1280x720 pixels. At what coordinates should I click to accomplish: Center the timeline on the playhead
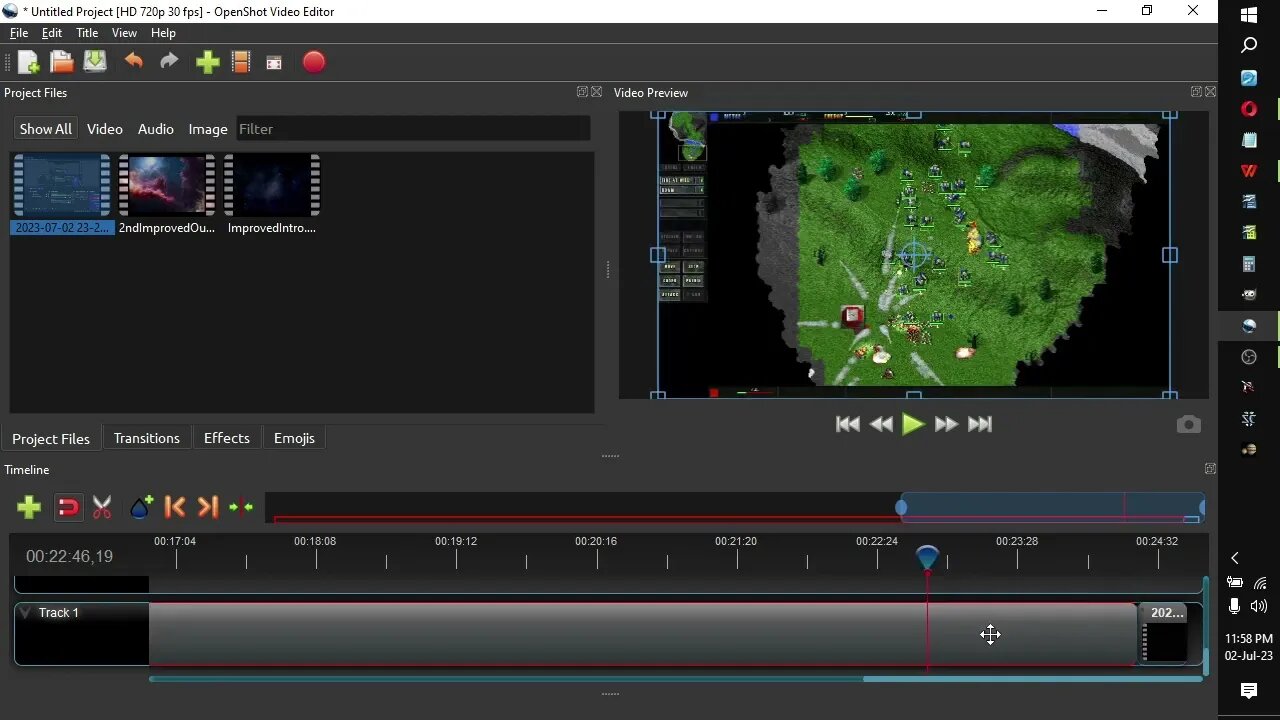[x=241, y=507]
